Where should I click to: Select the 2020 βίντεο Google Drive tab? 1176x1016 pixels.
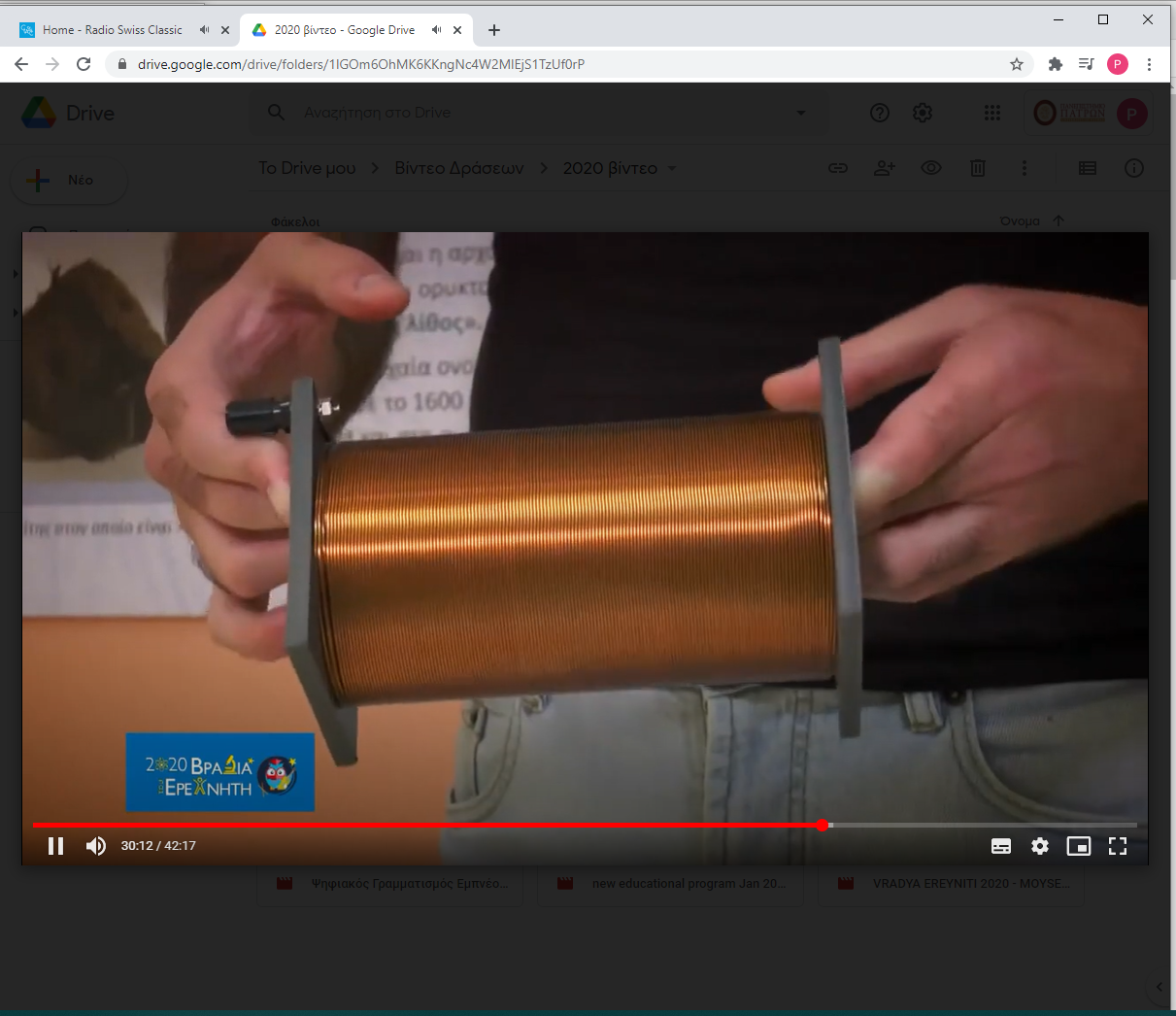[344, 30]
